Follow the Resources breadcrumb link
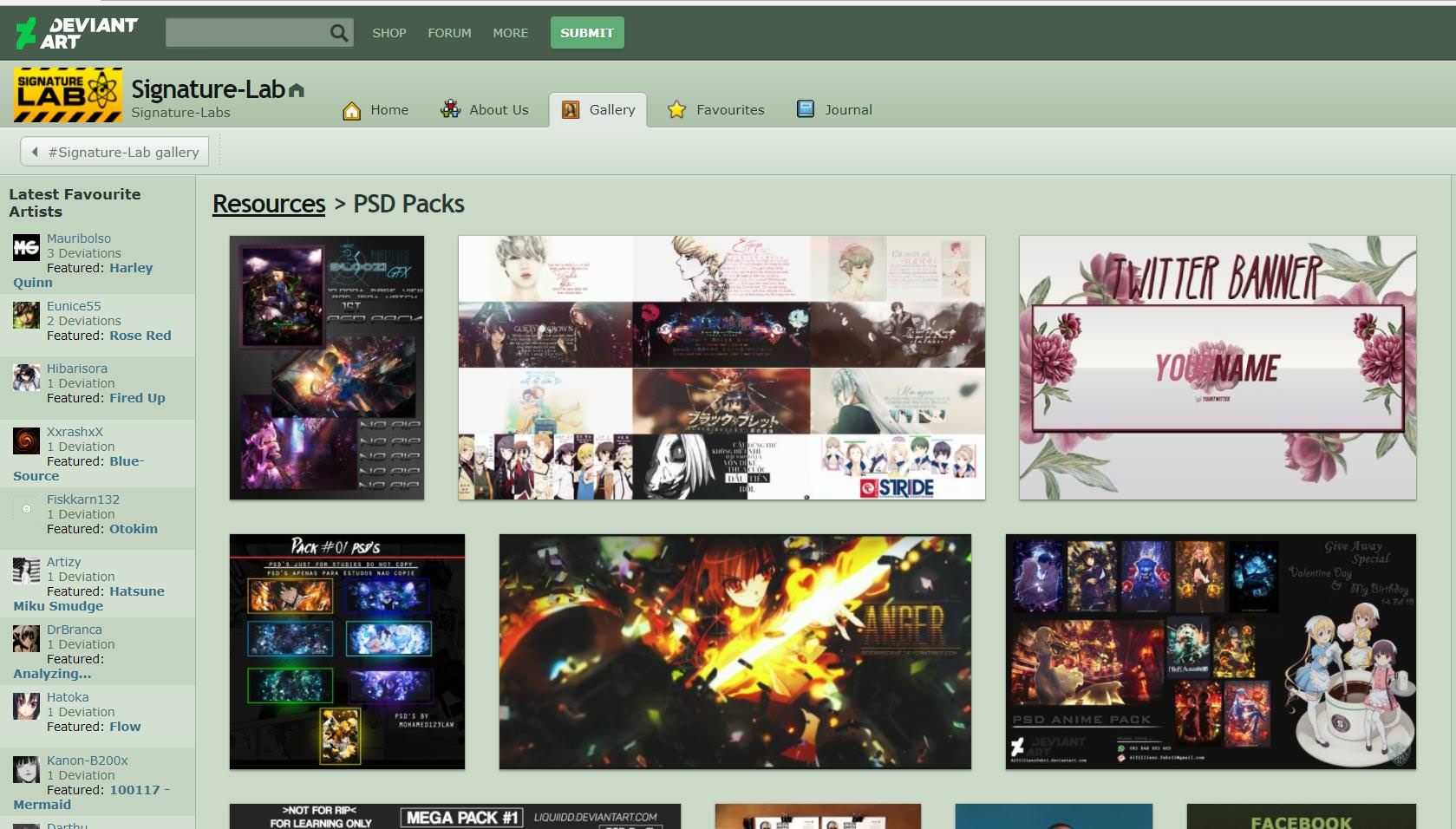The height and width of the screenshot is (829, 1456). click(x=269, y=204)
